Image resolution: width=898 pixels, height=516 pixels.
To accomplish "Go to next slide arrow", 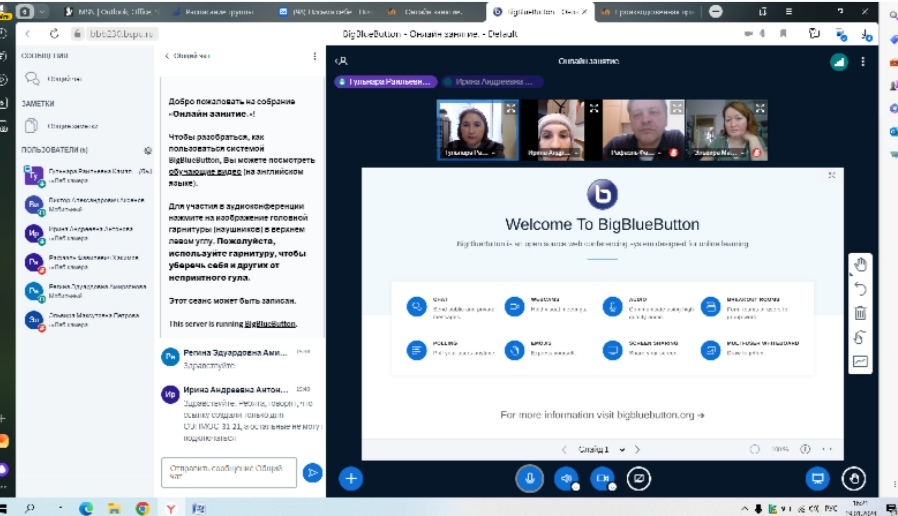I will [637, 450].
